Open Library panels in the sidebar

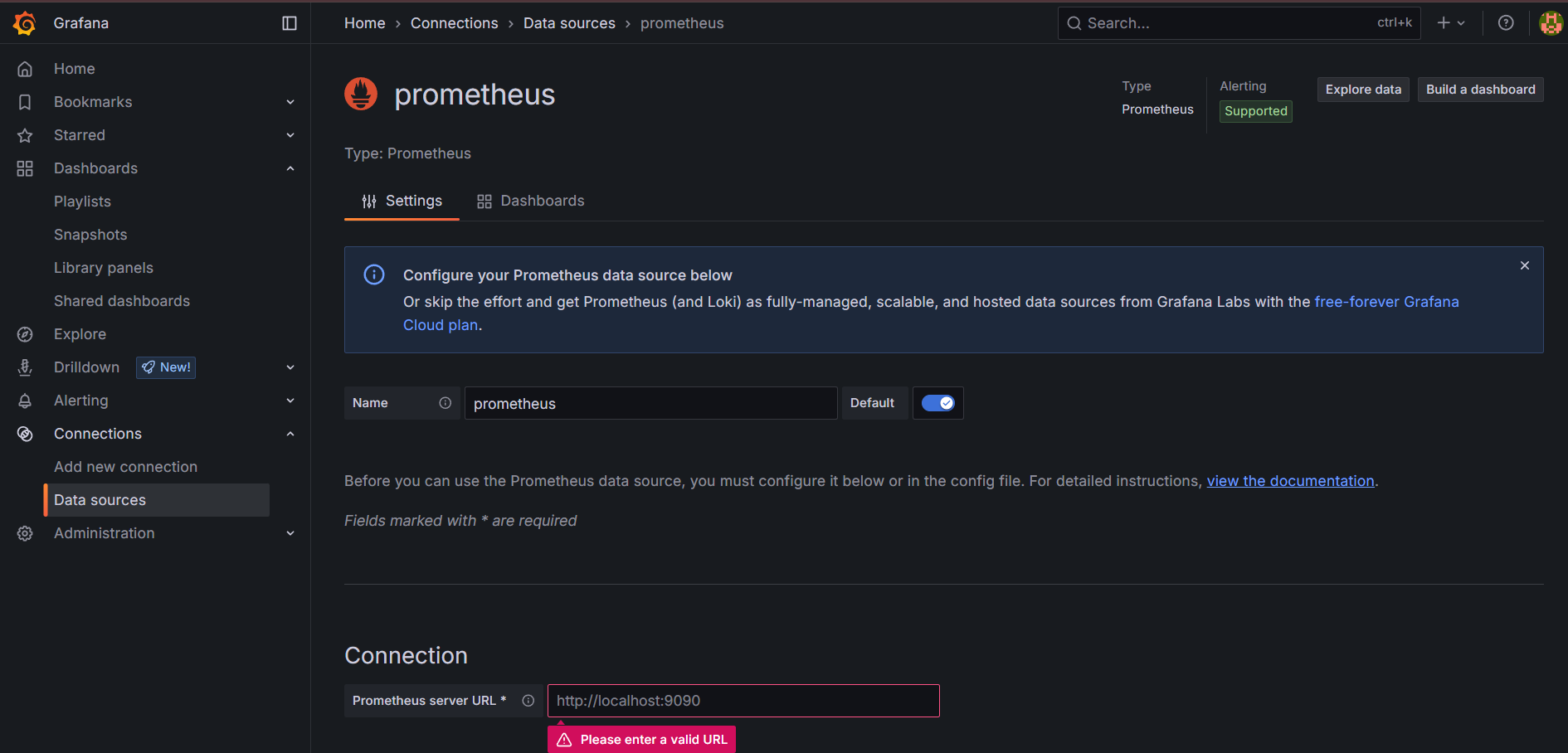click(104, 268)
